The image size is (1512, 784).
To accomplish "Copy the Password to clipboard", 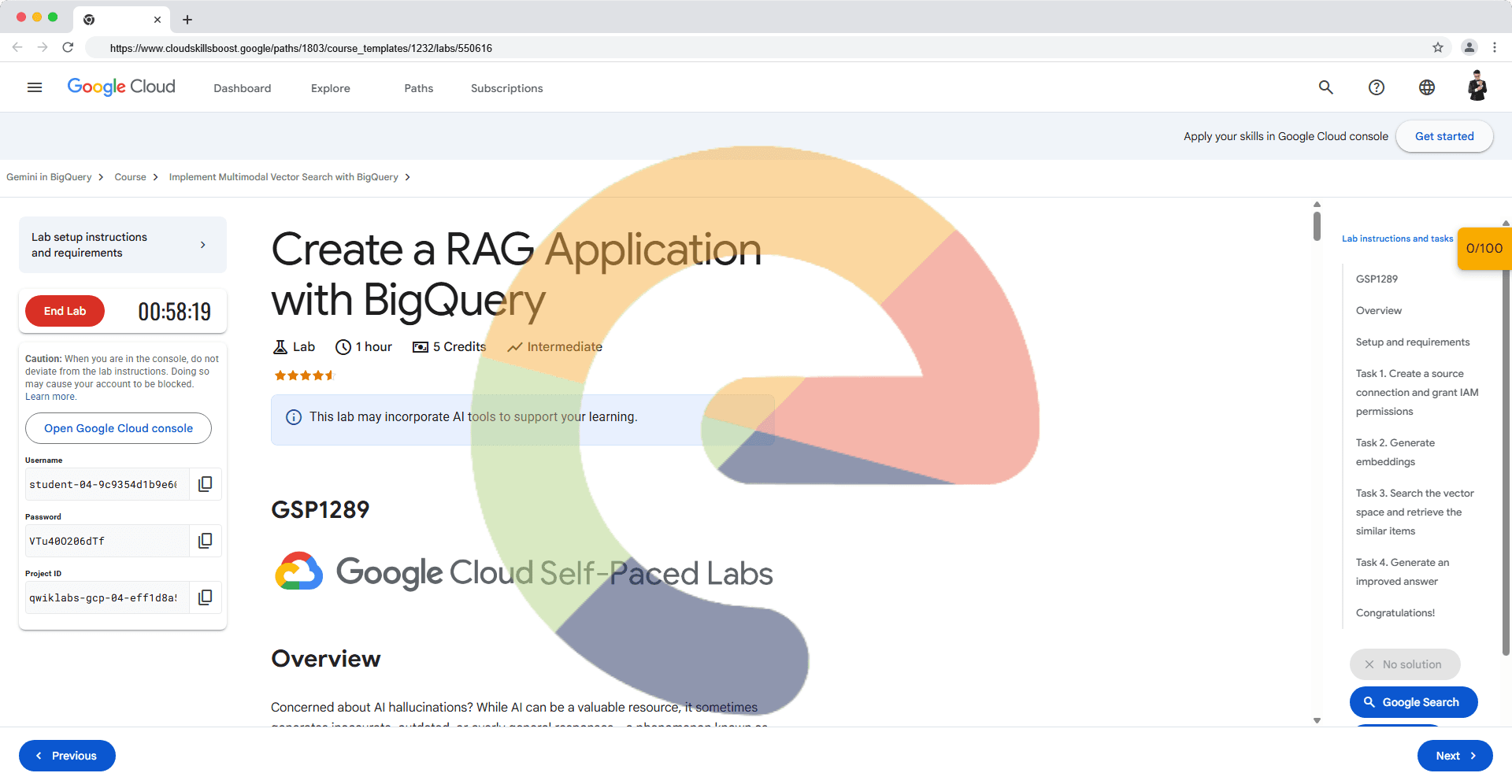I will 206,541.
